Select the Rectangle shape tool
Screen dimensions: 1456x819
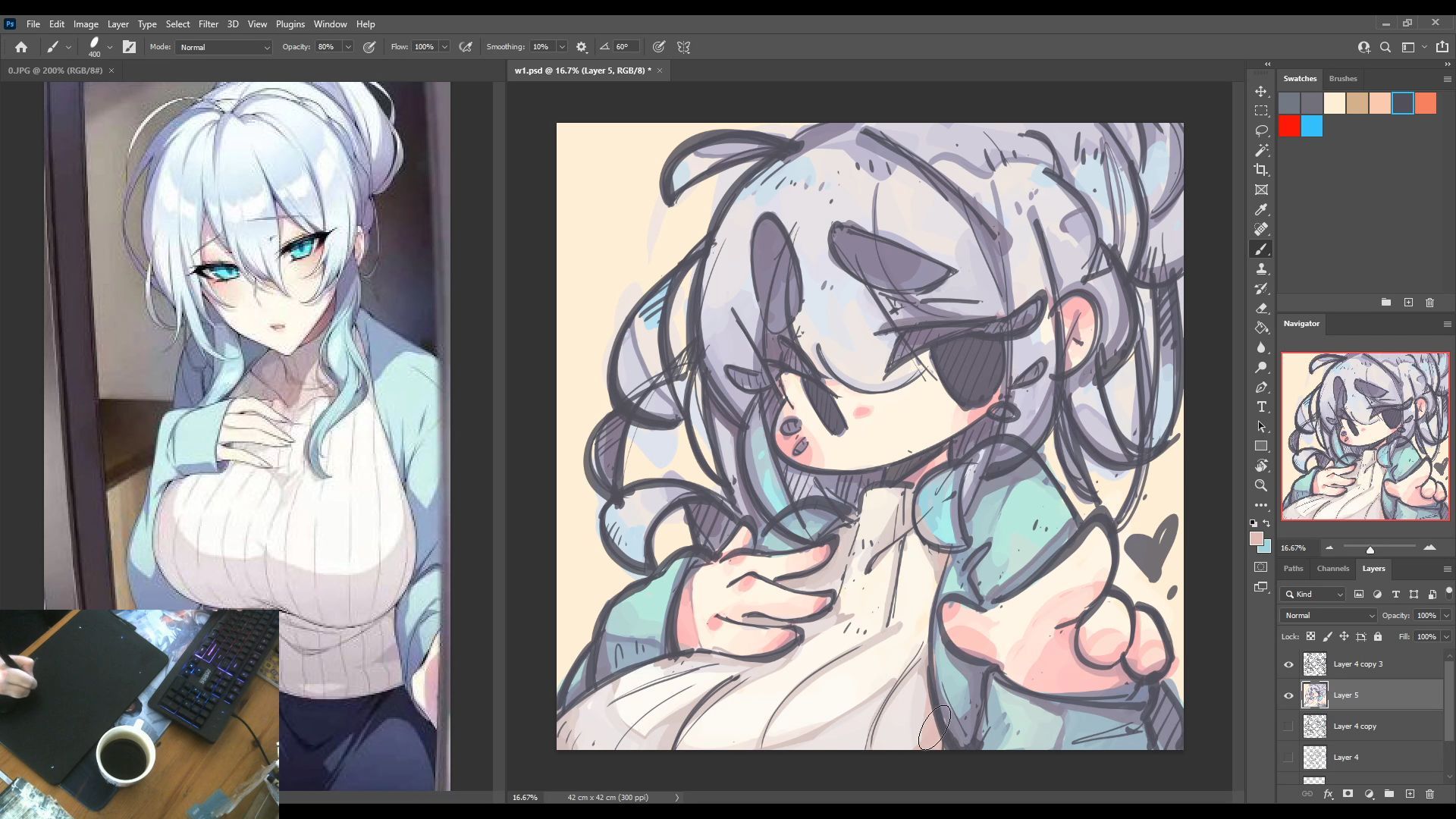point(1261,446)
